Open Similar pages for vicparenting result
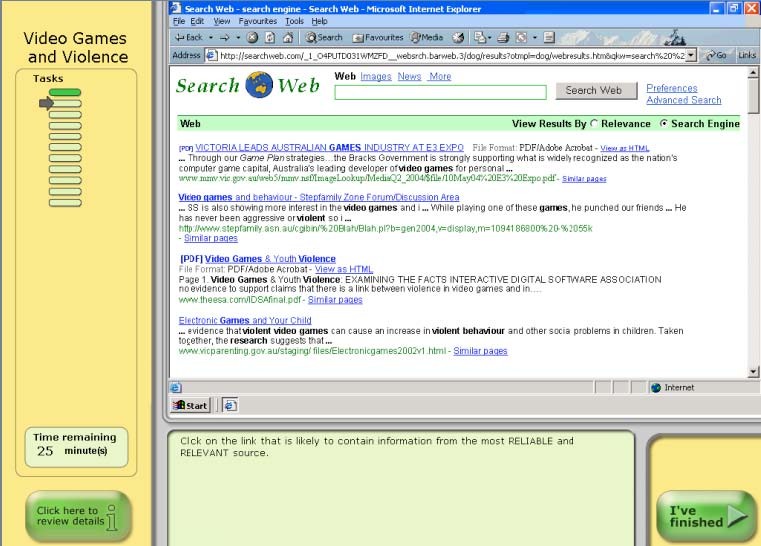Viewport: 761px width, 546px height. pos(480,351)
